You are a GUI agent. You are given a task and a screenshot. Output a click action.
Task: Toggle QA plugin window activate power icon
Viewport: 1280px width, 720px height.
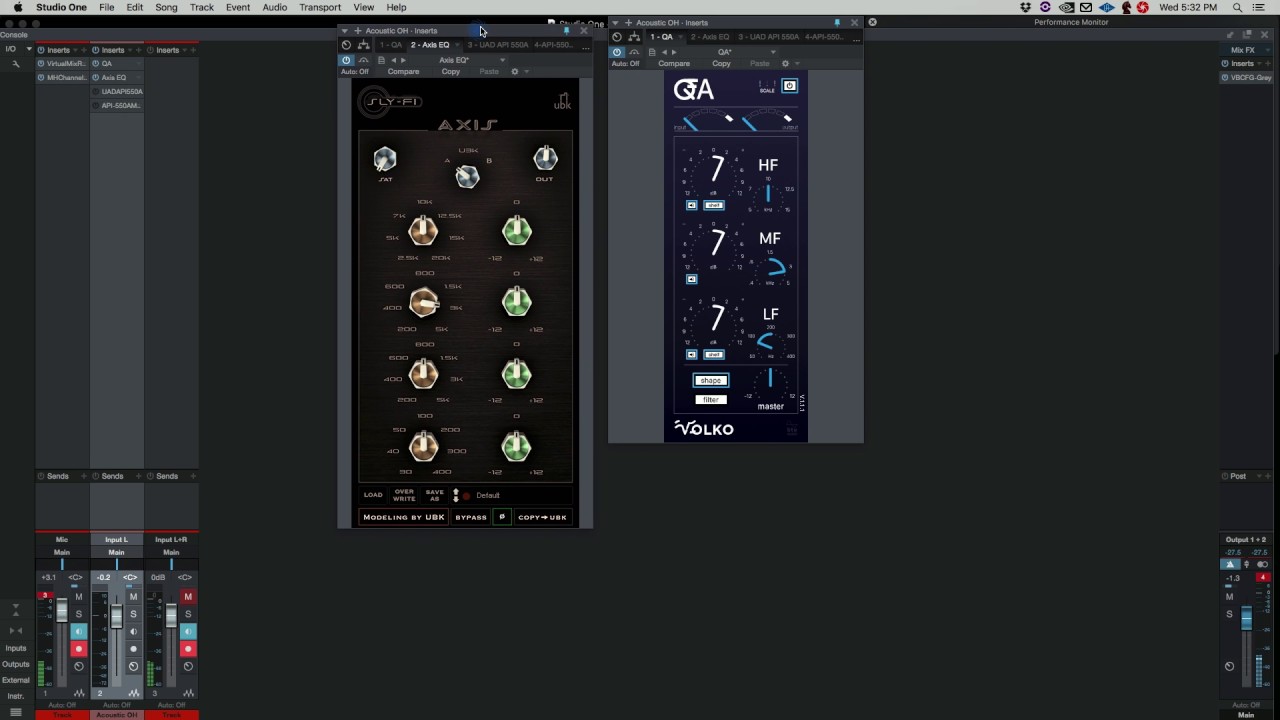point(617,52)
